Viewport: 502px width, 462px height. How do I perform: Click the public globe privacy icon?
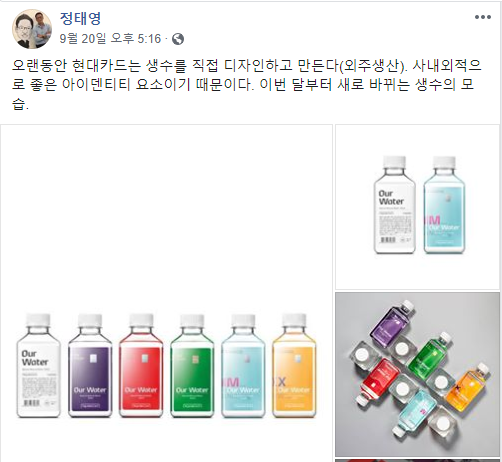[178, 39]
